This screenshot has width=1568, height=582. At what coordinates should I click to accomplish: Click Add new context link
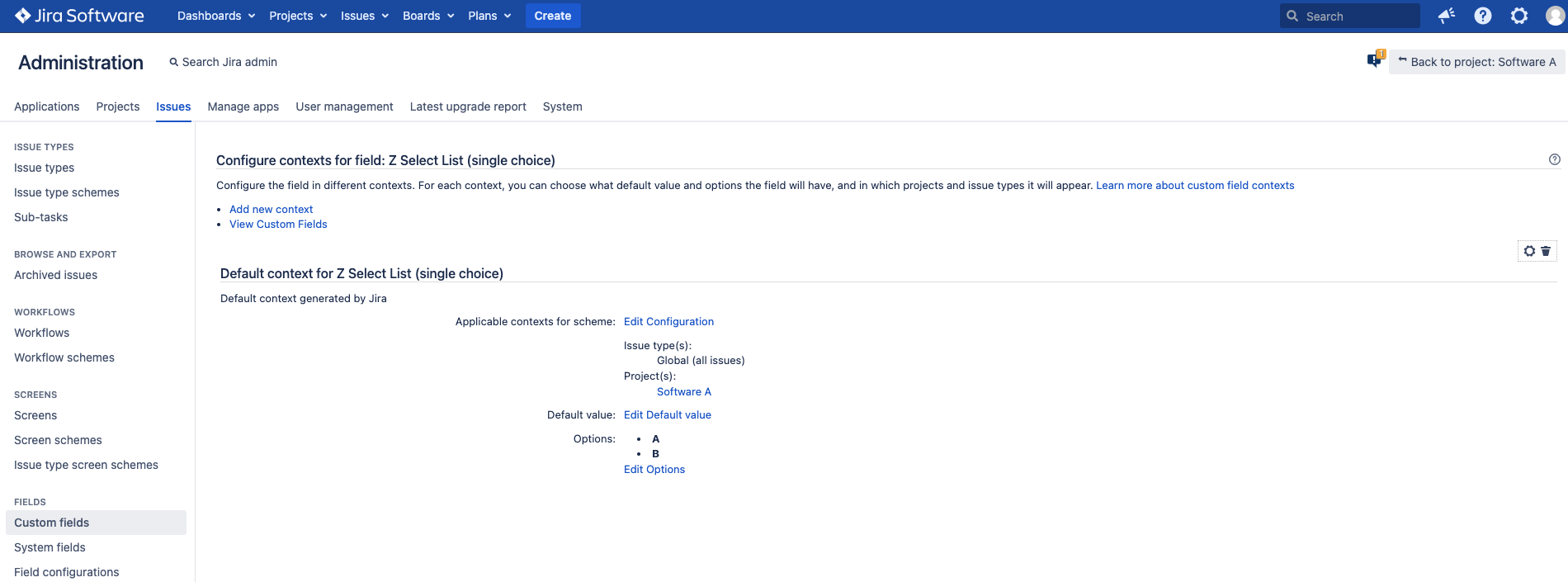[x=272, y=210]
